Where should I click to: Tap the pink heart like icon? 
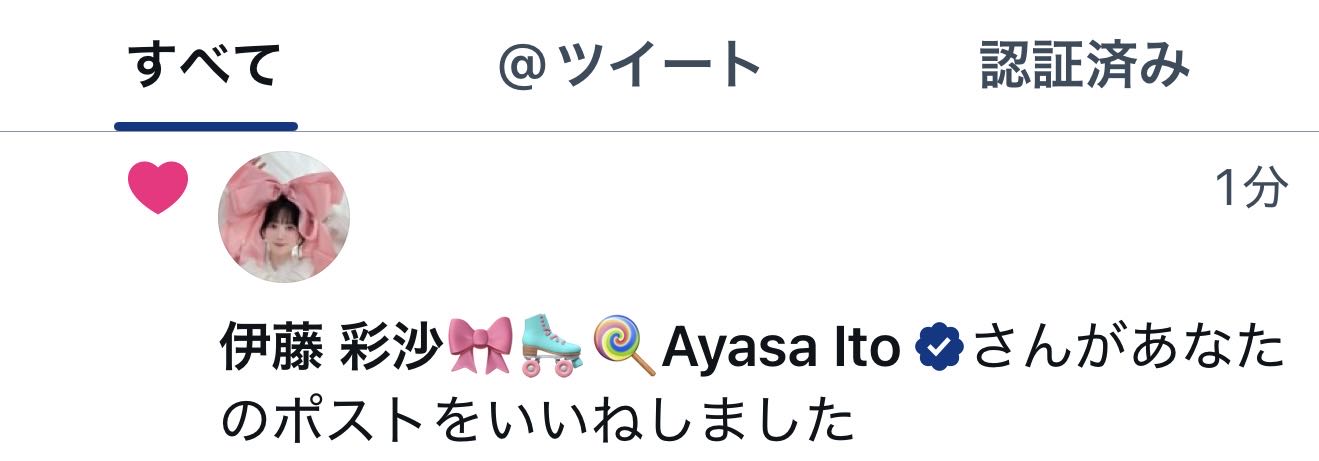click(x=159, y=189)
